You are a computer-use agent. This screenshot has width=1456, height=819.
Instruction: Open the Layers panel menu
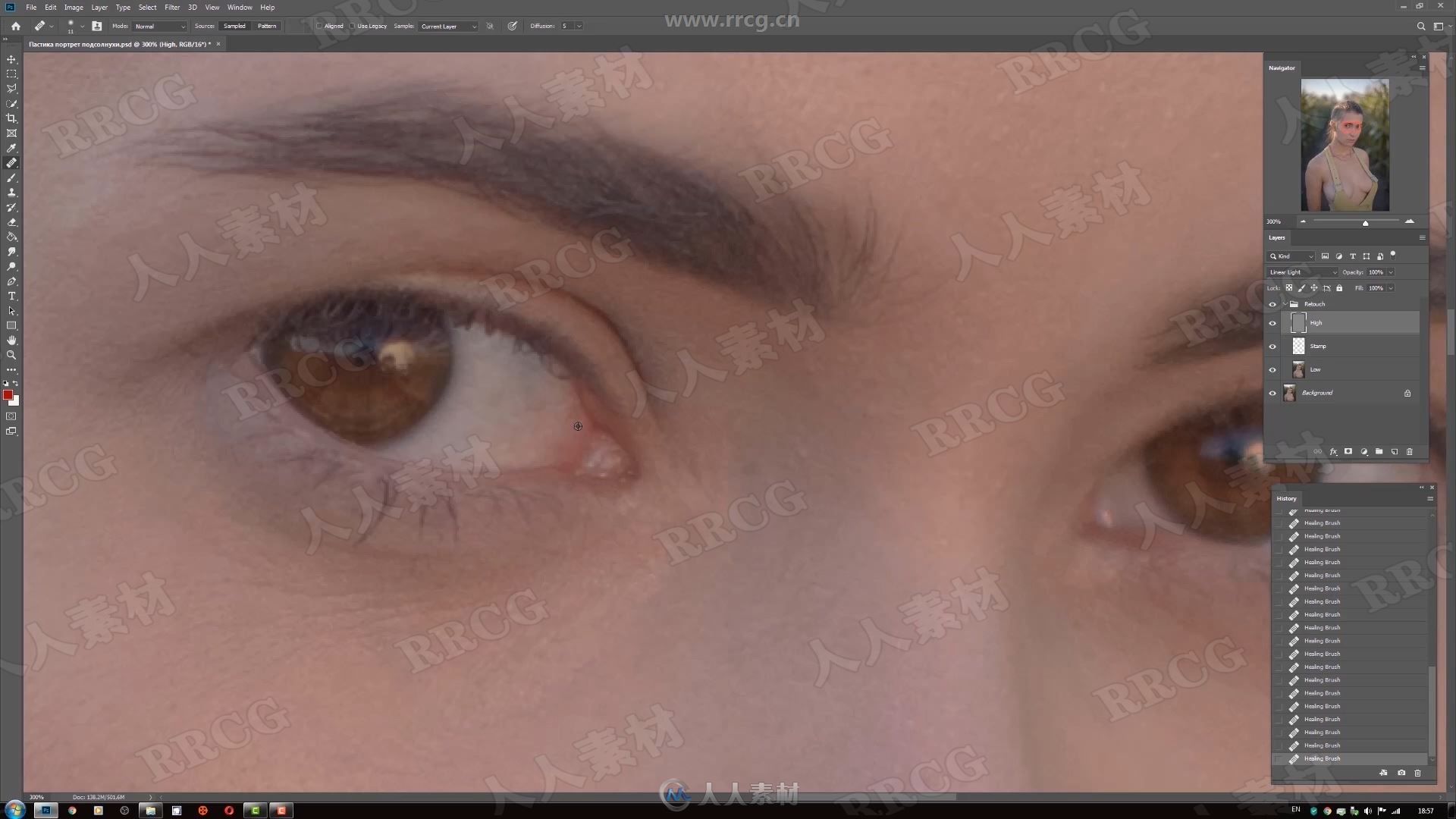[1422, 237]
